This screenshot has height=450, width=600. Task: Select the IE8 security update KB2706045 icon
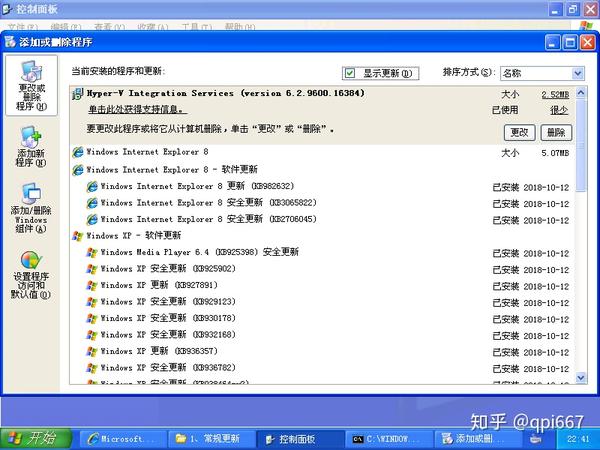92,219
